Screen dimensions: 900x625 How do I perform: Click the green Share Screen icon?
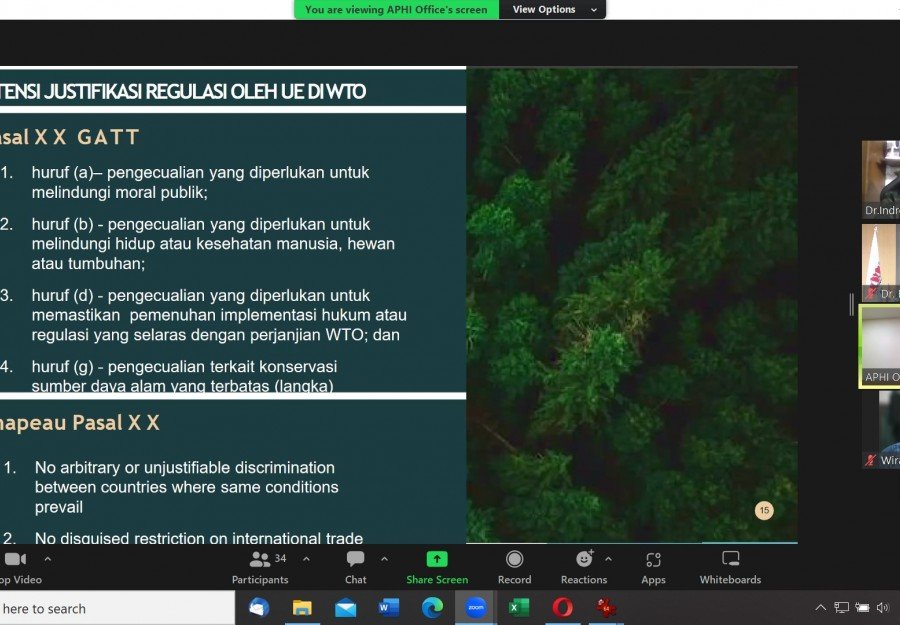pos(437,559)
